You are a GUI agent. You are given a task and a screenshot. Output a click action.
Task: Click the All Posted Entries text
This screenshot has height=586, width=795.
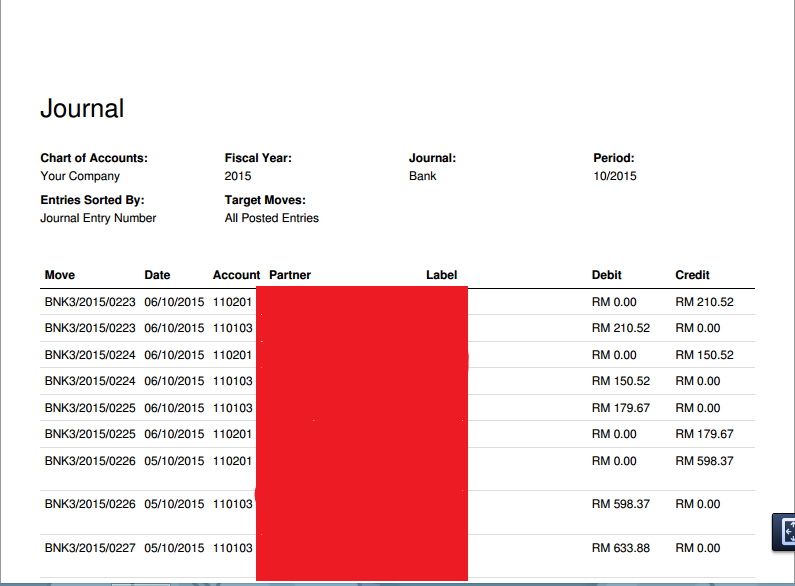pyautogui.click(x=272, y=218)
